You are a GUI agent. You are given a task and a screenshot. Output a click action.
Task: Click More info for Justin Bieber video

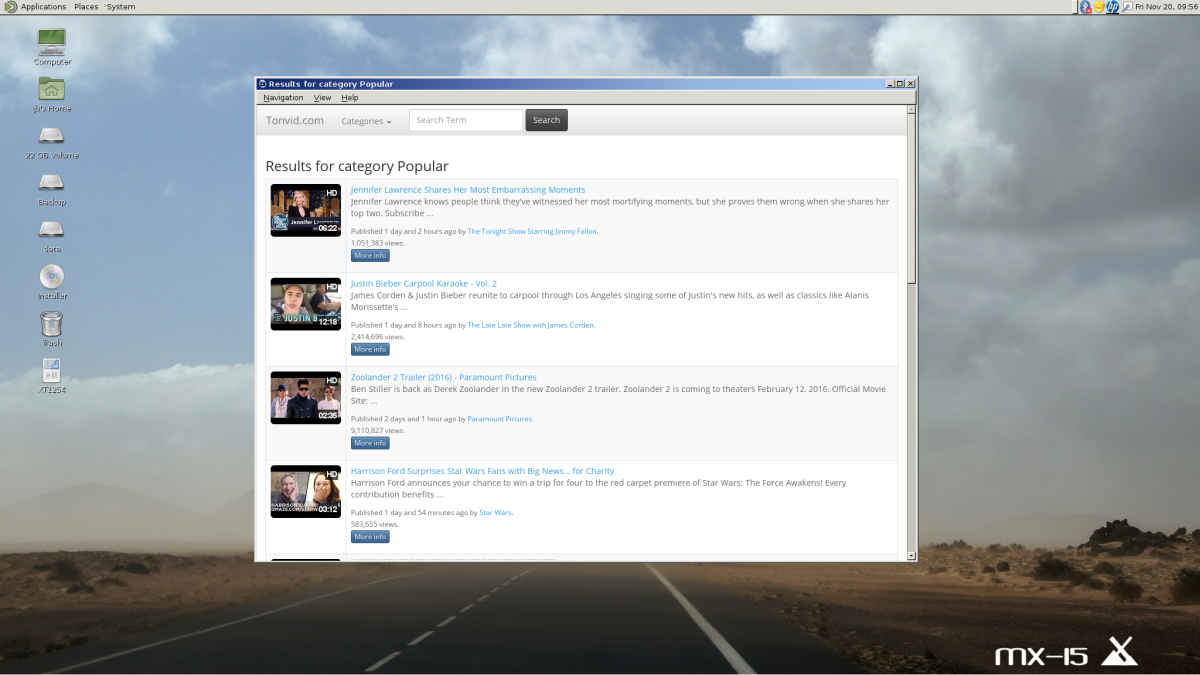point(370,350)
